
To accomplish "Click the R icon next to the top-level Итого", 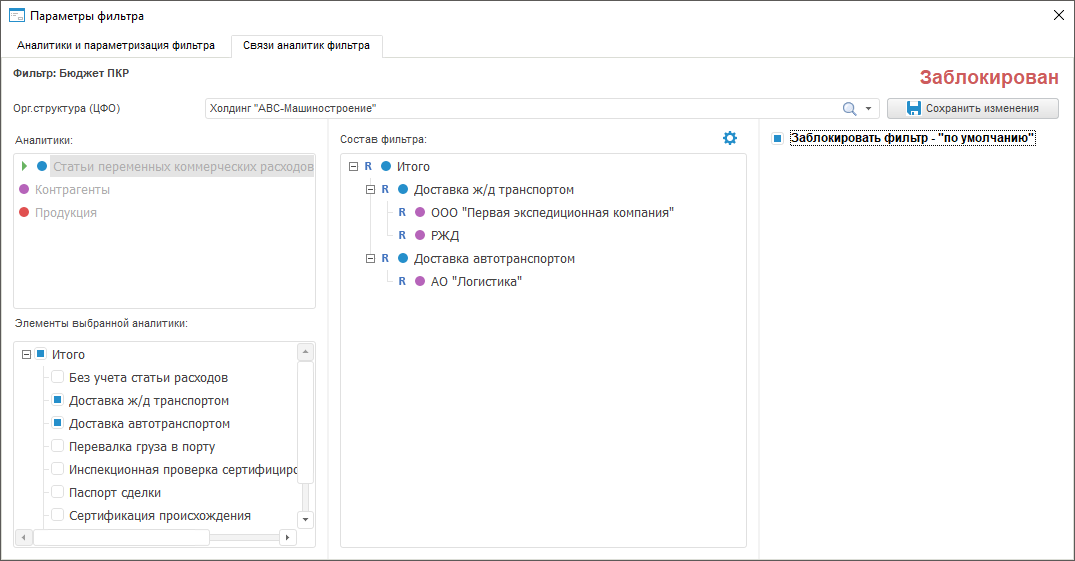I will point(369,166).
